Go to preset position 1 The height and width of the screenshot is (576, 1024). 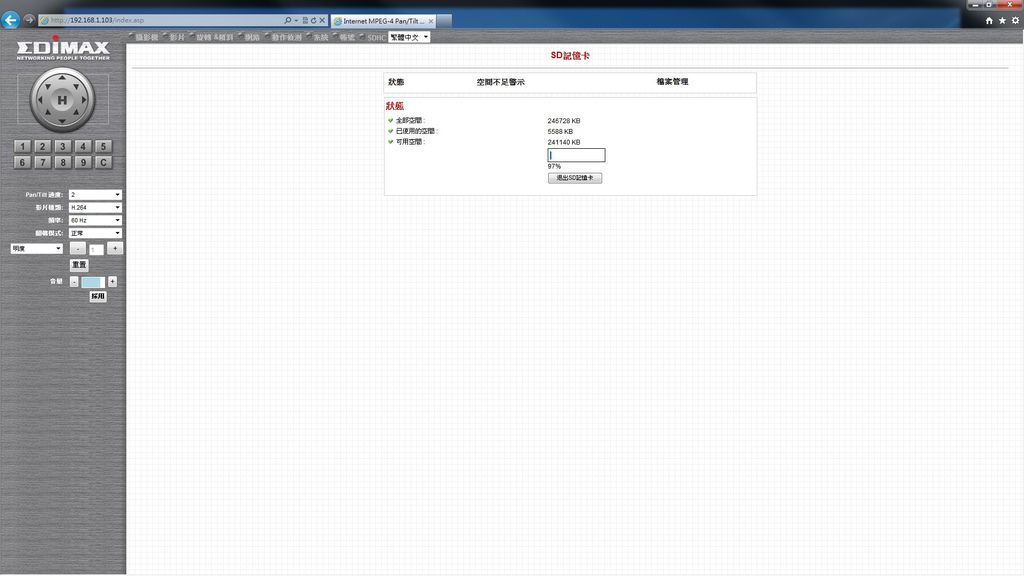point(22,146)
